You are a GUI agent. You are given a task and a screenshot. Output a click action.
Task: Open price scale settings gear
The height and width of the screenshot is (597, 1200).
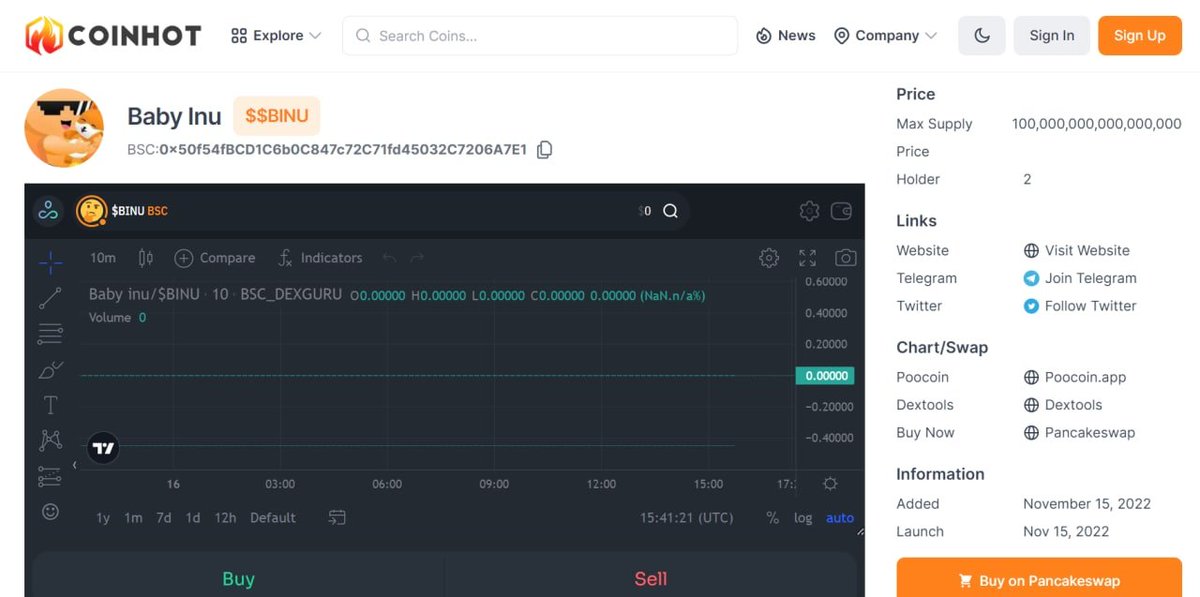(x=830, y=484)
